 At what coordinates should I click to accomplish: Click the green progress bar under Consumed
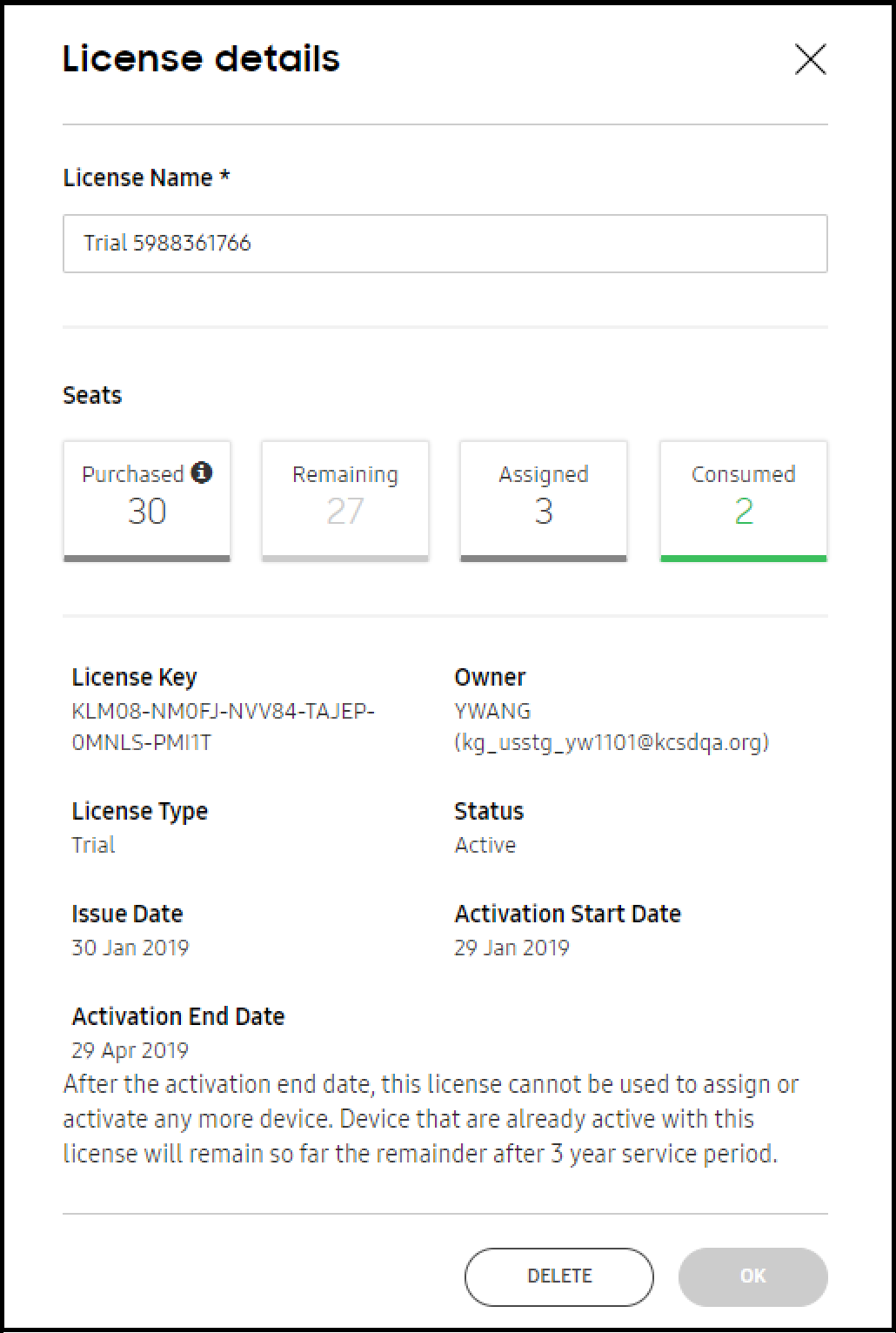743,557
